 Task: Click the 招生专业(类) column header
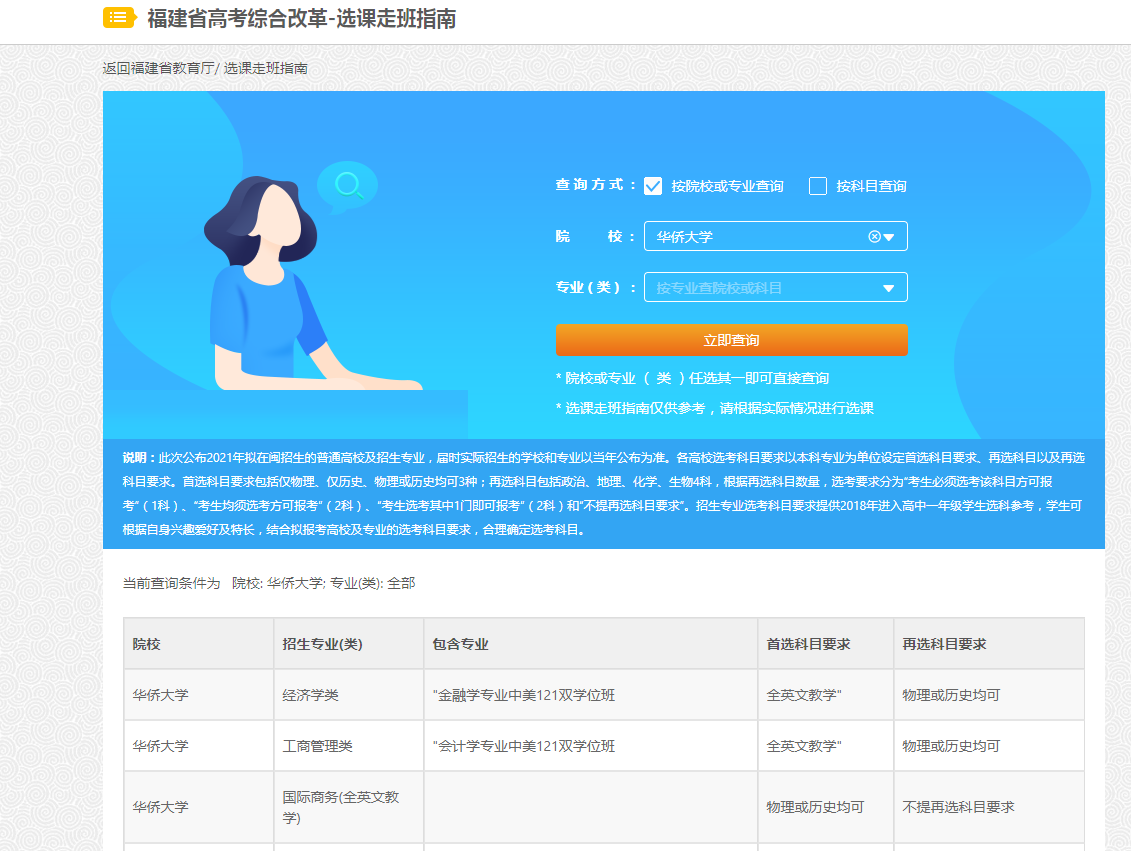click(x=348, y=644)
